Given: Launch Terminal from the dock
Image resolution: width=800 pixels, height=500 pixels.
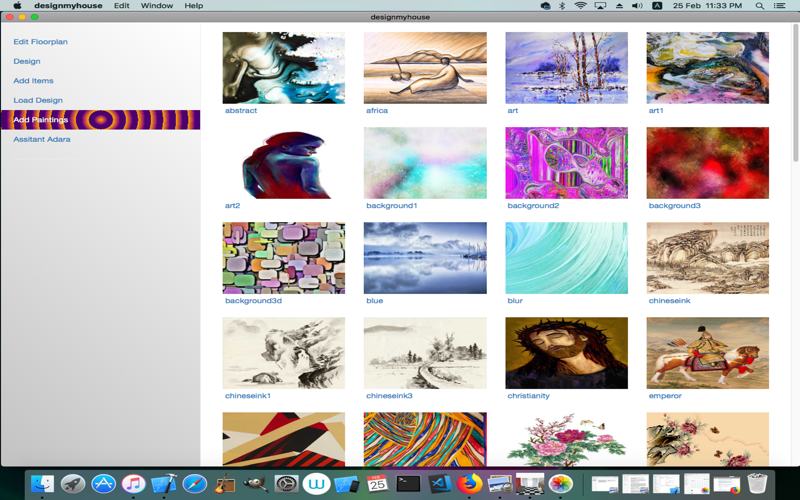Looking at the screenshot, I should [408, 483].
